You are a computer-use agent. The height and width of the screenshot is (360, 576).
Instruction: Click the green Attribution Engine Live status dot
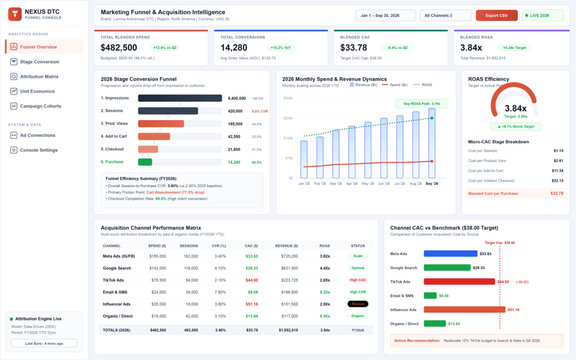tap(11, 319)
